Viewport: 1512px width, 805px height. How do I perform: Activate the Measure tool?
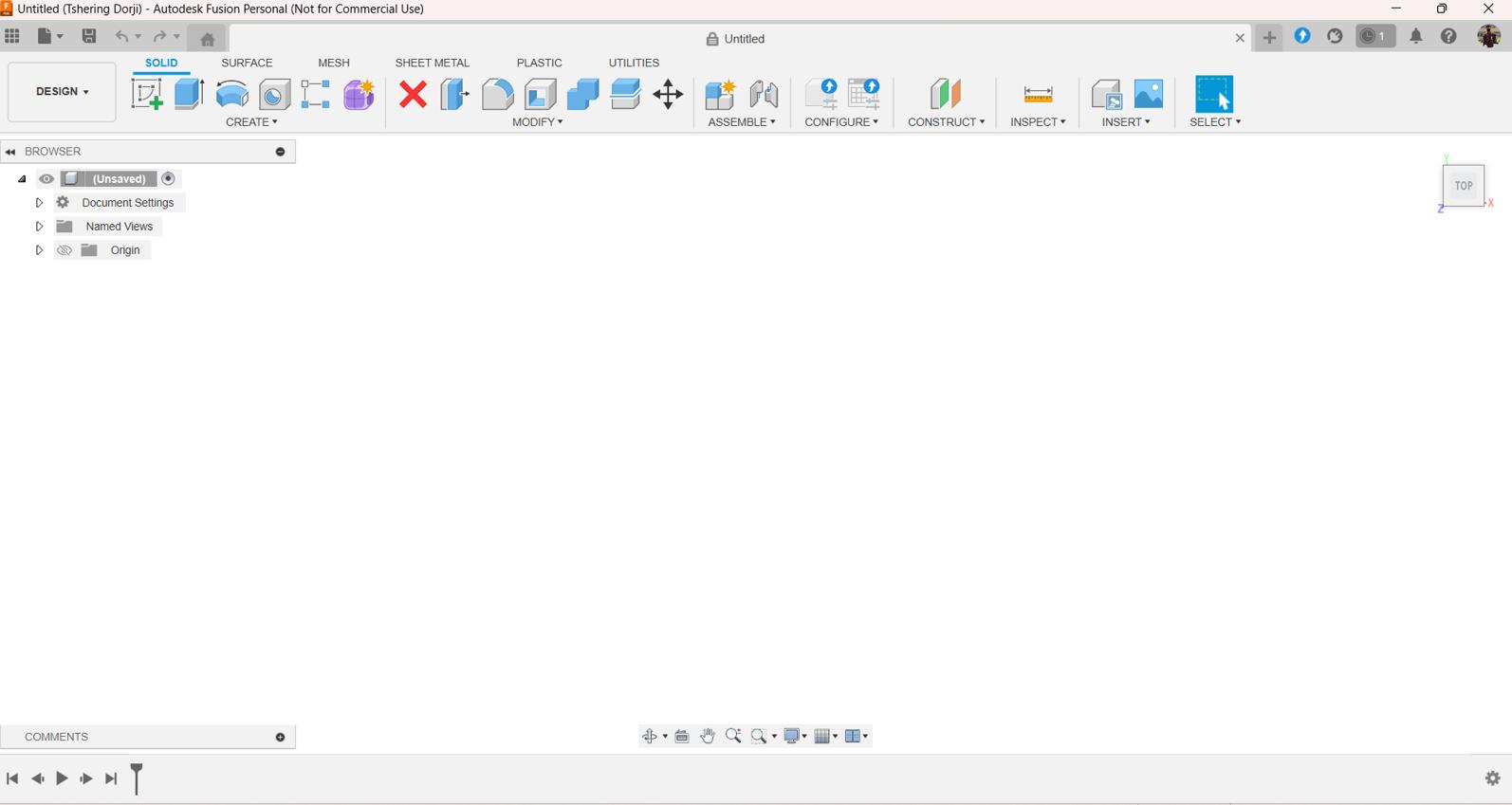pos(1039,94)
